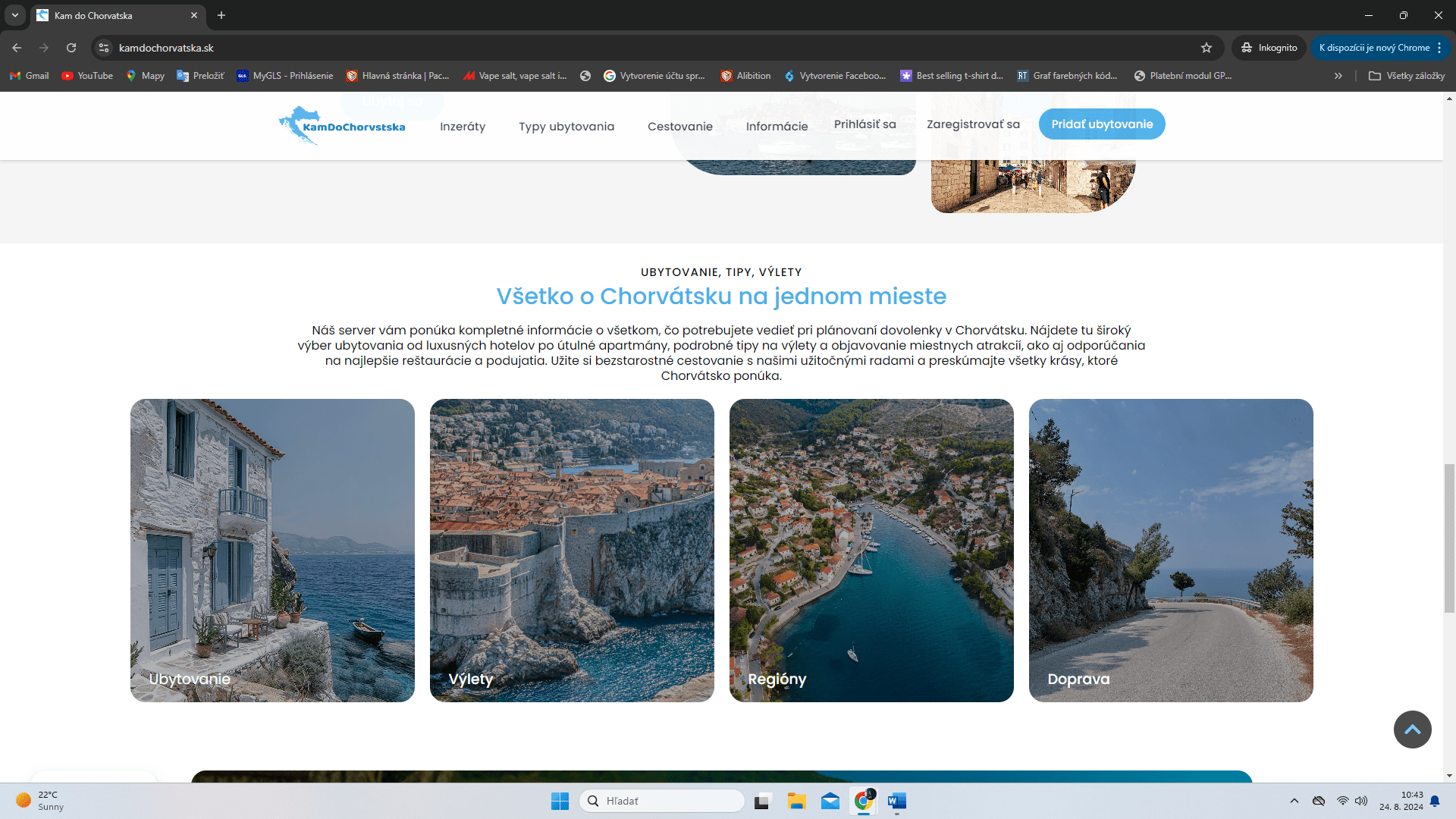Open the Doprava category card
Screen dimensions: 1456x819
1171,551
